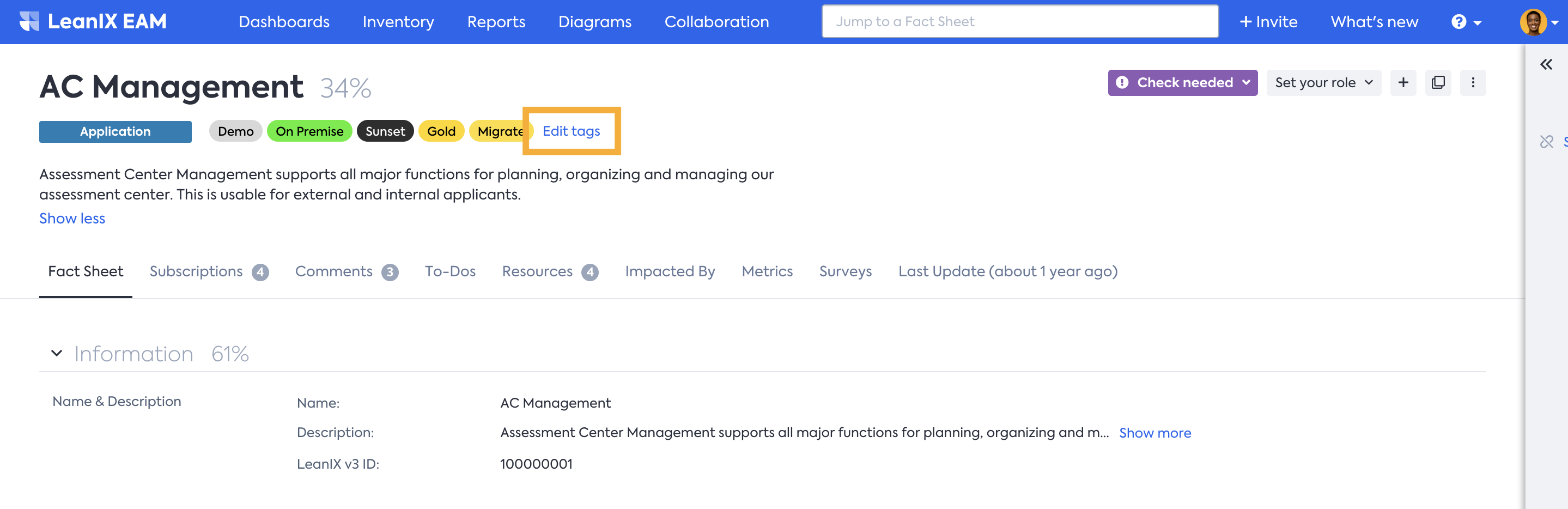Click the yellow Gold tag

(441, 131)
